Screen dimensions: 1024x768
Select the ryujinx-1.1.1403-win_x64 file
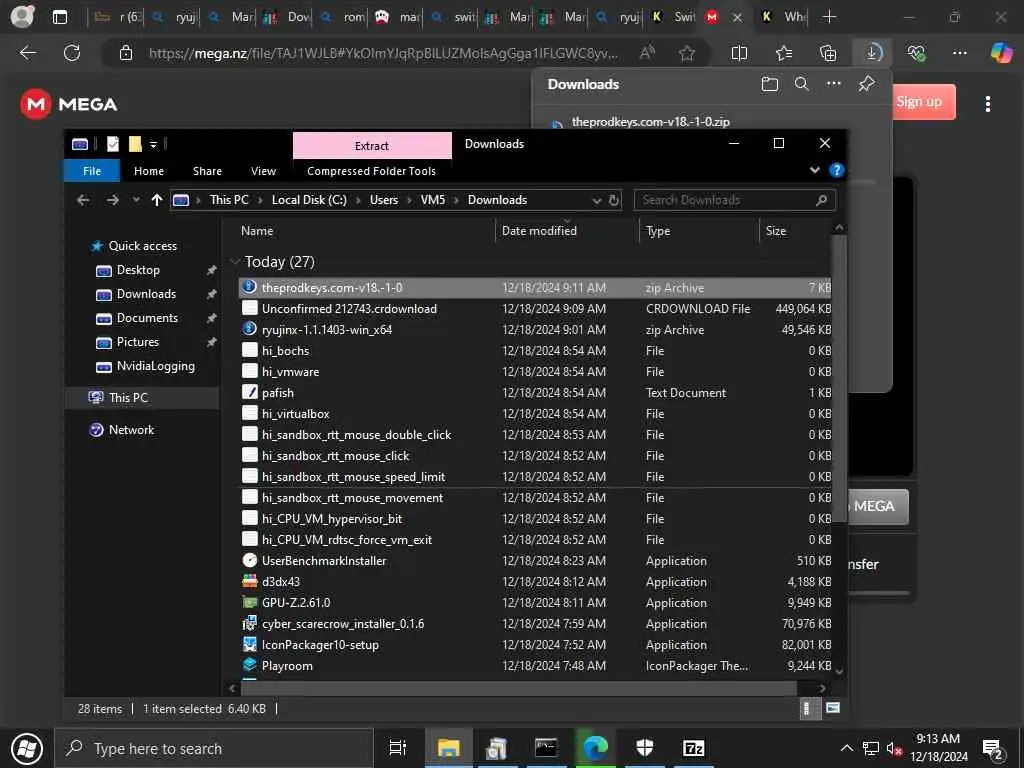point(535,330)
